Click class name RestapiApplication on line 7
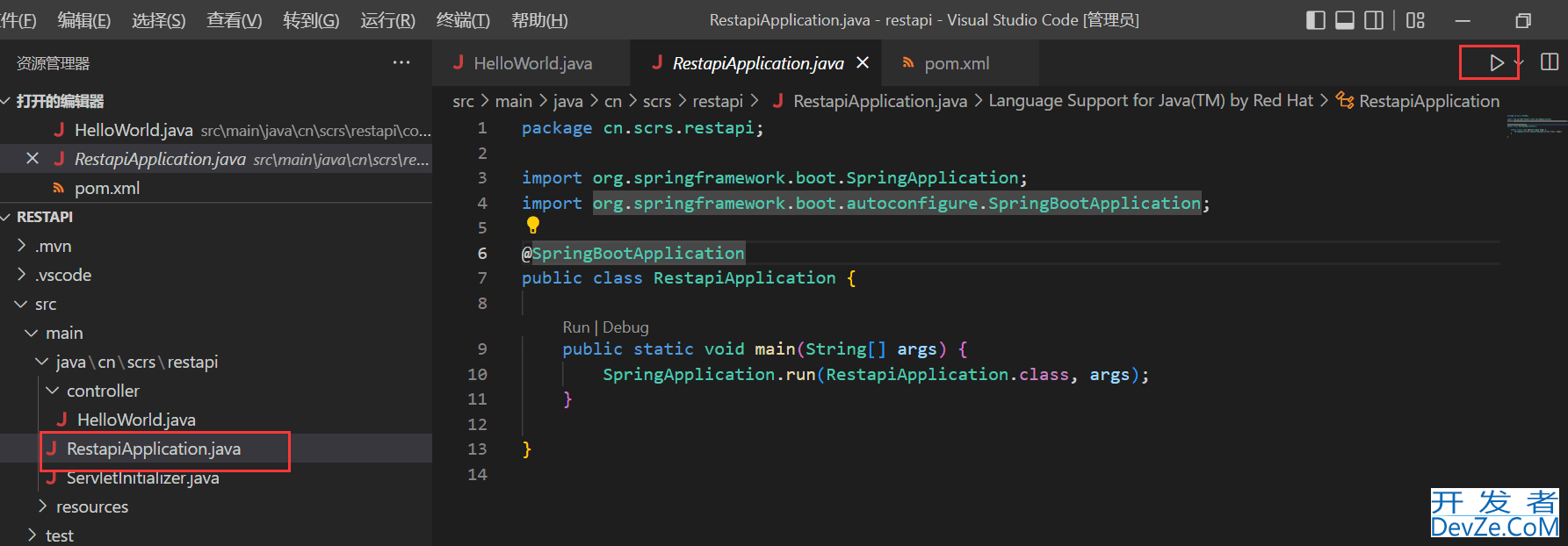Viewport: 1568px width, 546px height. [x=744, y=277]
